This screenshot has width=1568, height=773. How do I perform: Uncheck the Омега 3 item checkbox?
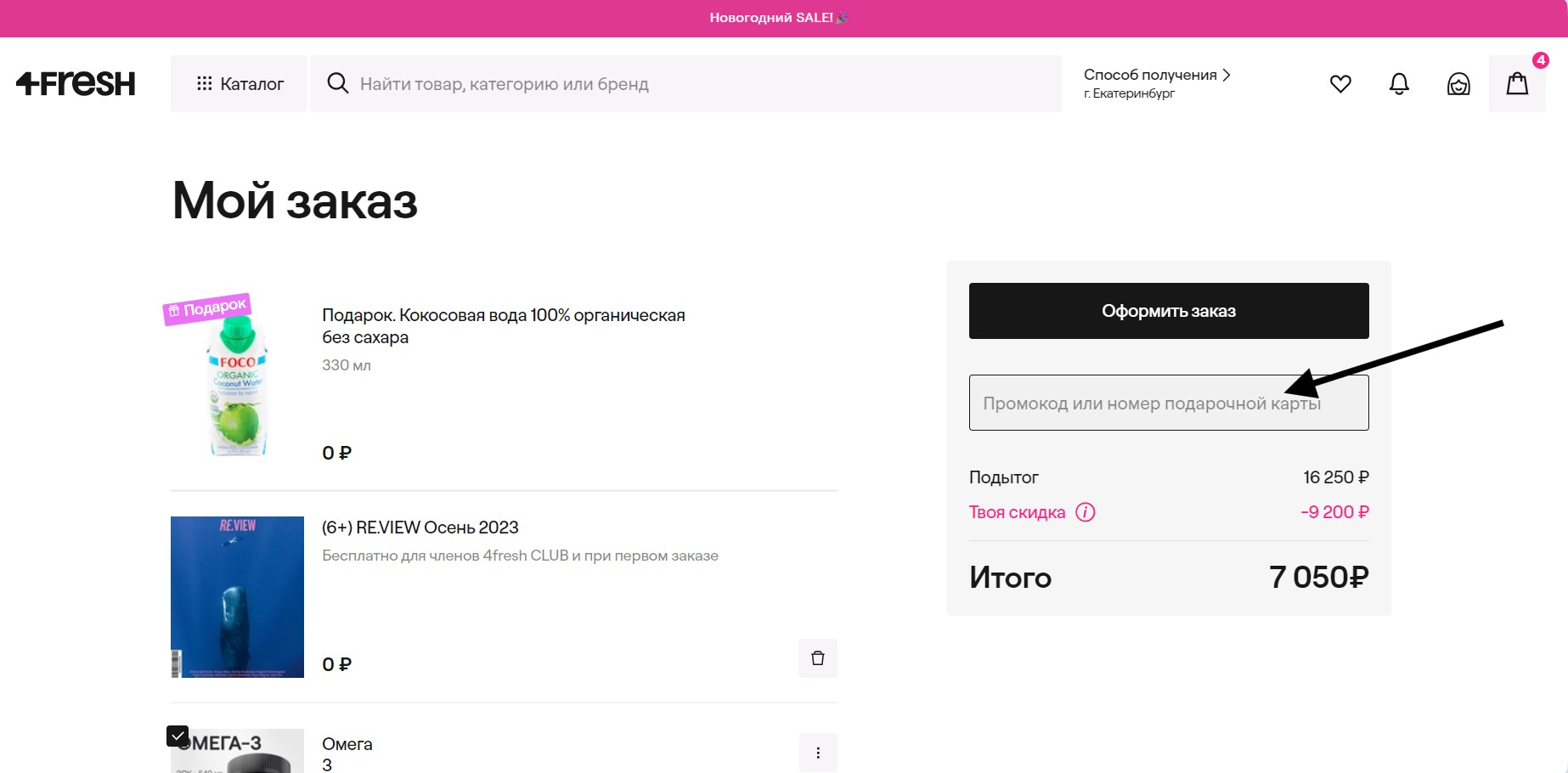[178, 736]
